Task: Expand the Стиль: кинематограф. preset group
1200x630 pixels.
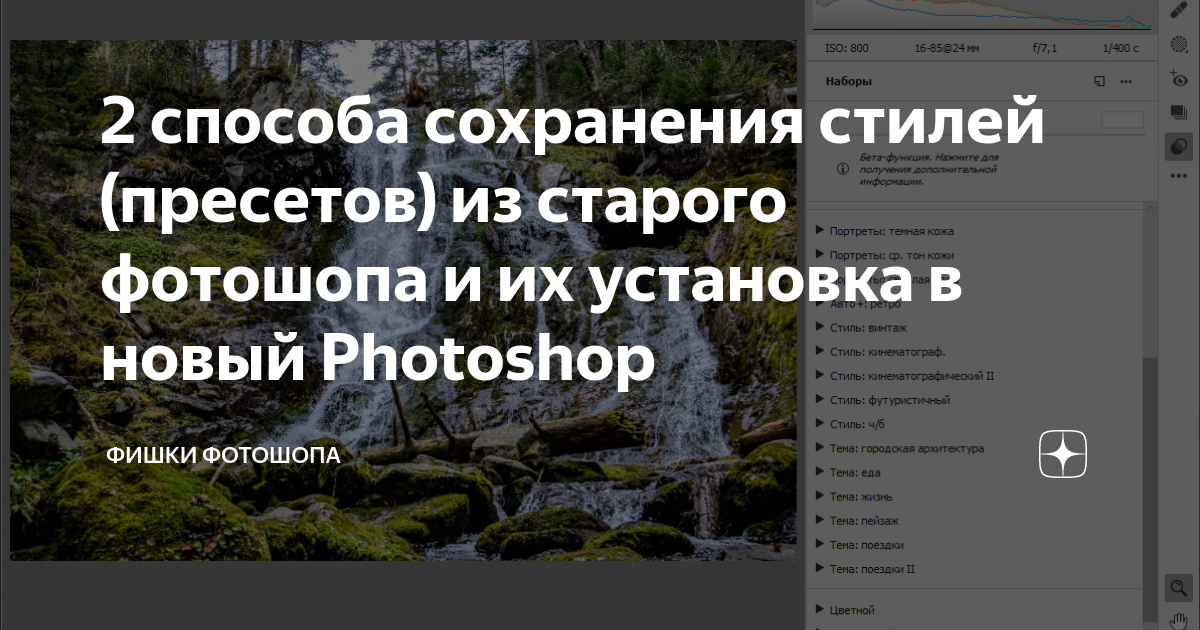Action: pyautogui.click(x=821, y=351)
